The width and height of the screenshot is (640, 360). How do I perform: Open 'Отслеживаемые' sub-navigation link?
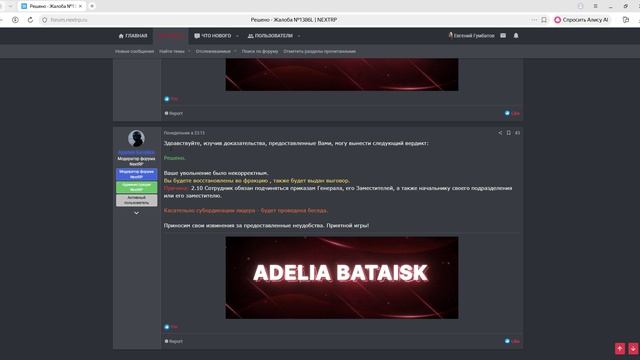pos(213,51)
